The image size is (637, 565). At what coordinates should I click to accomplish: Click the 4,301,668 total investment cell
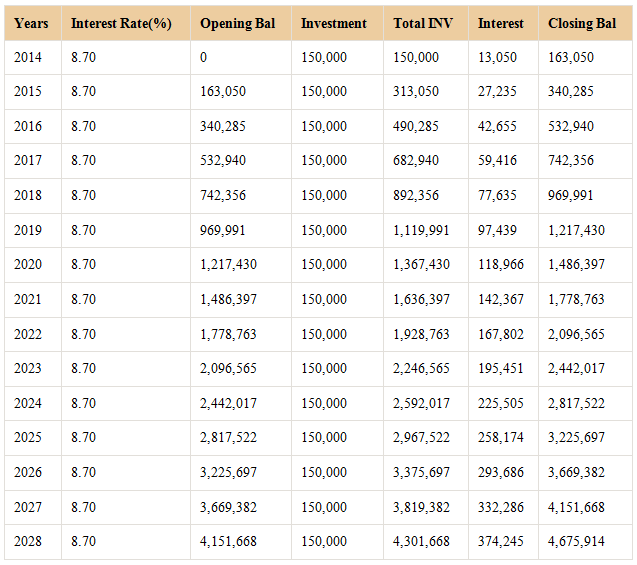pos(422,542)
